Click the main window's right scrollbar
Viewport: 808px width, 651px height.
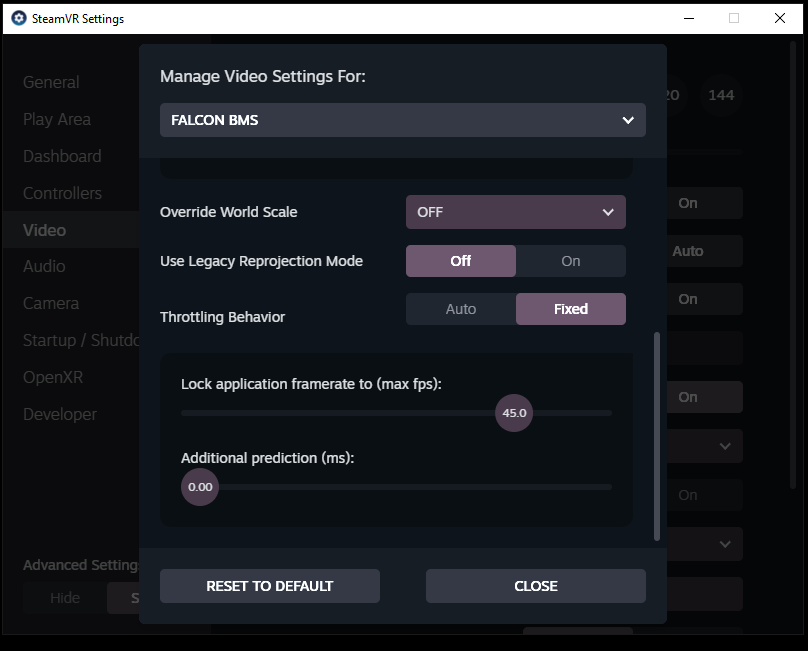tap(793, 265)
